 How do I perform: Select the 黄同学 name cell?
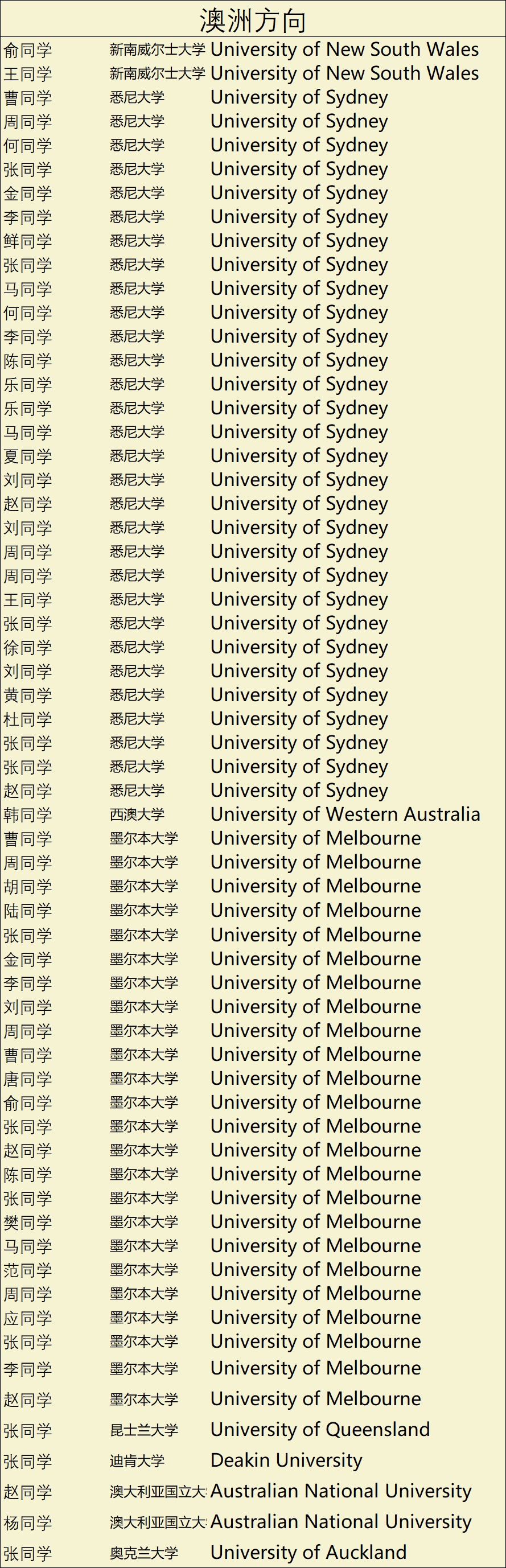click(x=28, y=695)
